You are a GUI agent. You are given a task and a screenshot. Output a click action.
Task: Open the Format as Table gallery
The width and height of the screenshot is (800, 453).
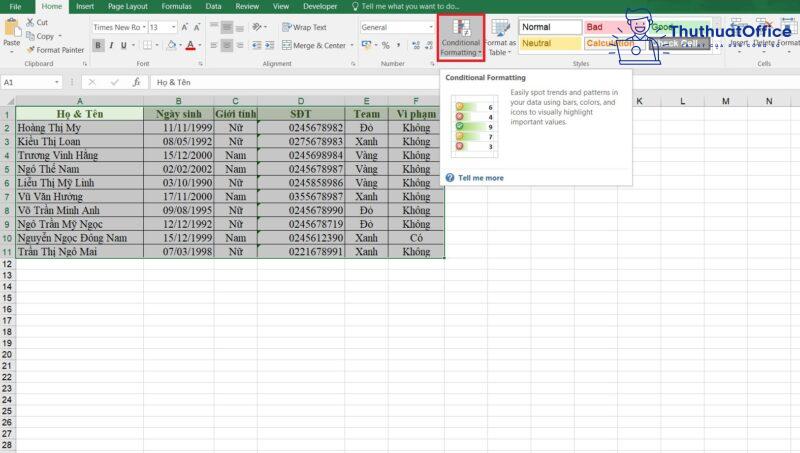pyautogui.click(x=500, y=38)
